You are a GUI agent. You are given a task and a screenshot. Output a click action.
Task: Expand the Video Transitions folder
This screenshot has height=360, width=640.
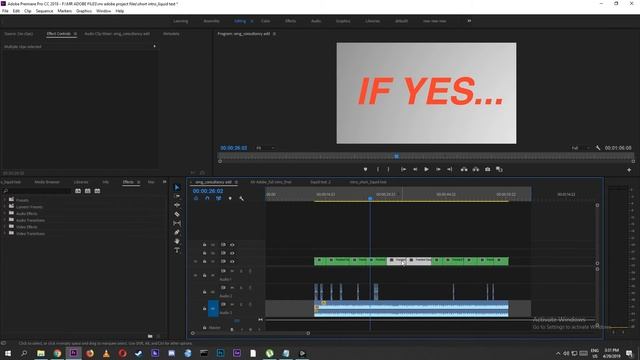pyautogui.click(x=4, y=233)
